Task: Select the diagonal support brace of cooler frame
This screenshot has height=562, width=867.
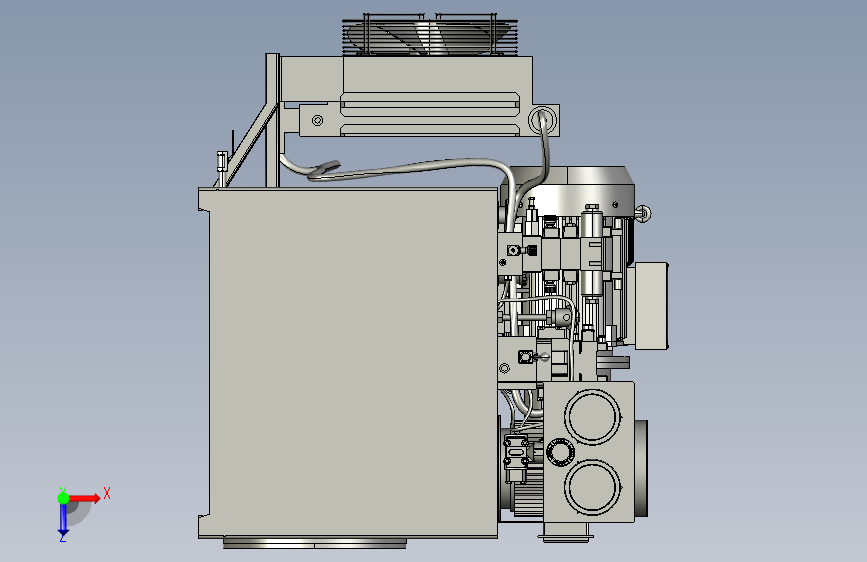Action: click(247, 146)
